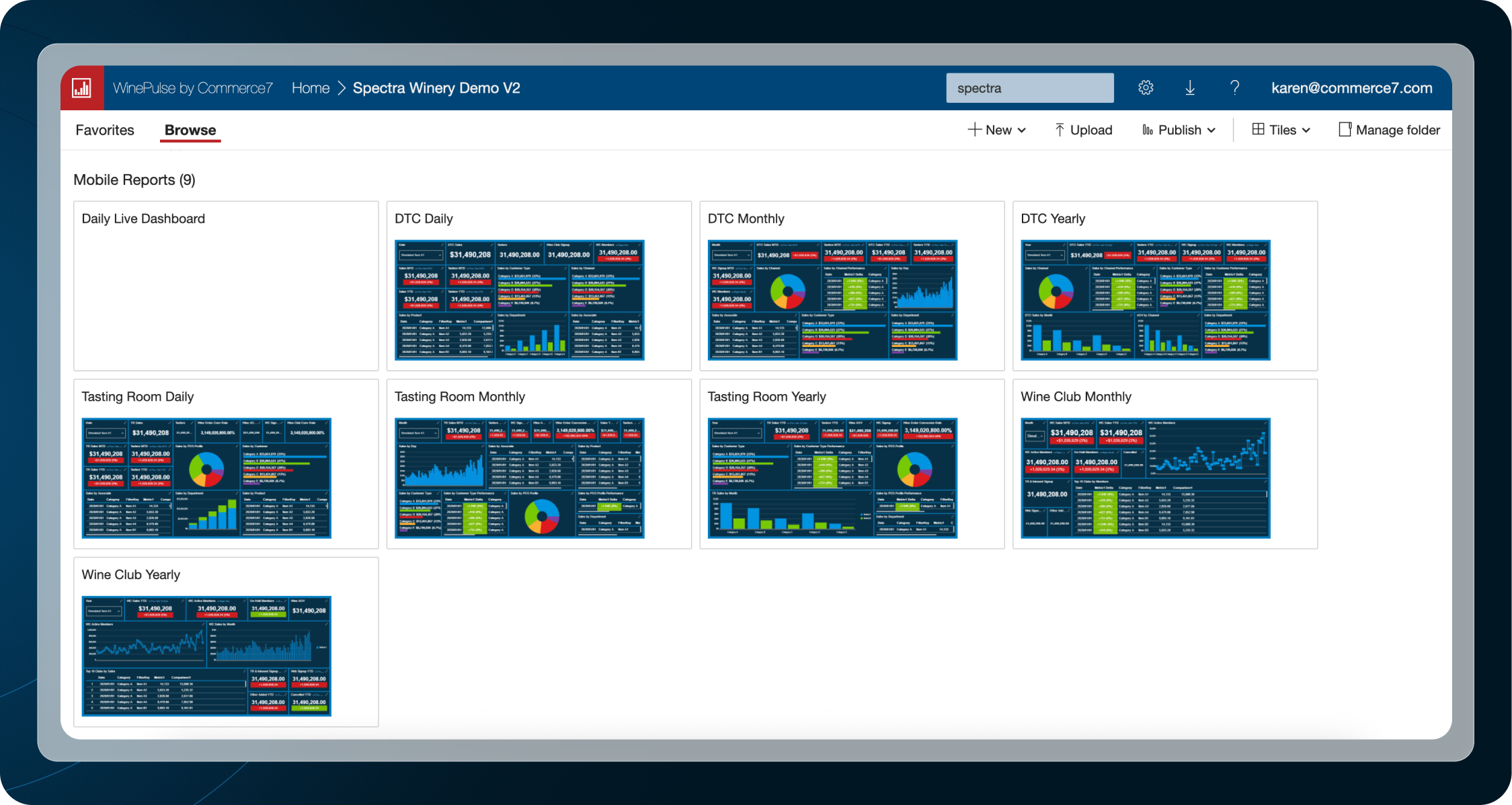Expand the New dropdown chevron
The image size is (1512, 805).
pyautogui.click(x=1022, y=130)
